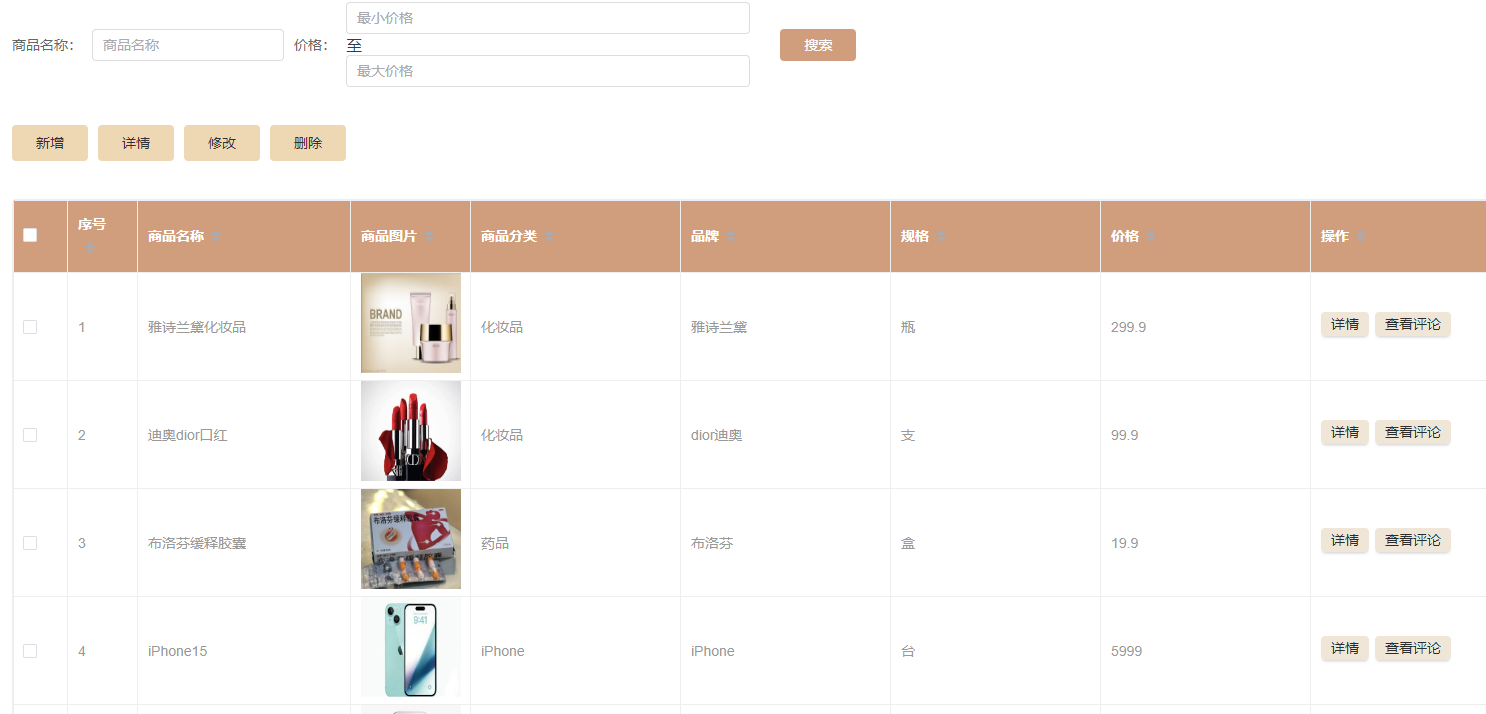Focus the 商品名称 search input
The width and height of the screenshot is (1486, 714).
tap(188, 45)
